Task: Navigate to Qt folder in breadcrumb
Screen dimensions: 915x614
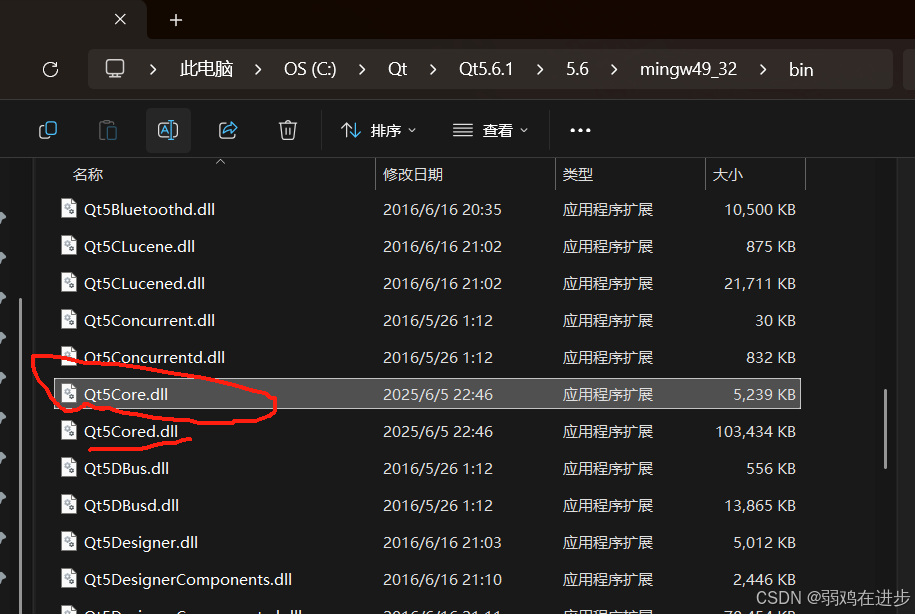Action: click(x=397, y=69)
